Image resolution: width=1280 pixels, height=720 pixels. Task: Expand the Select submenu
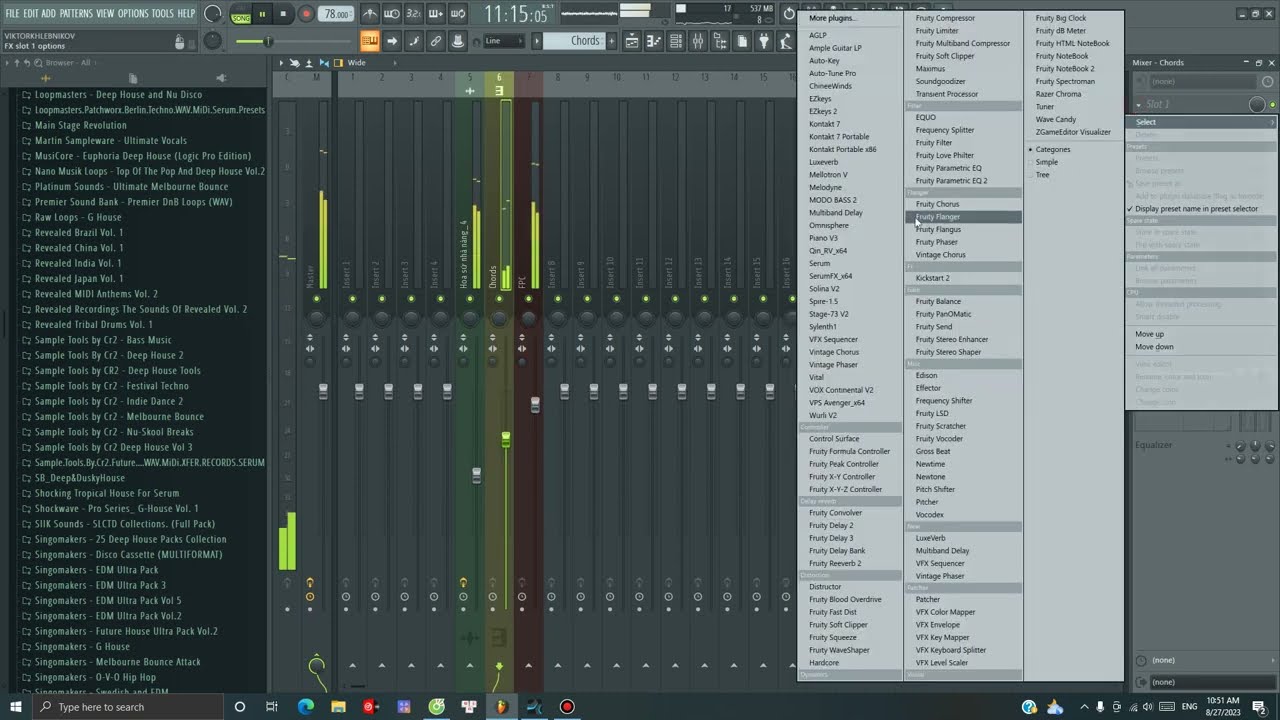coord(1201,122)
